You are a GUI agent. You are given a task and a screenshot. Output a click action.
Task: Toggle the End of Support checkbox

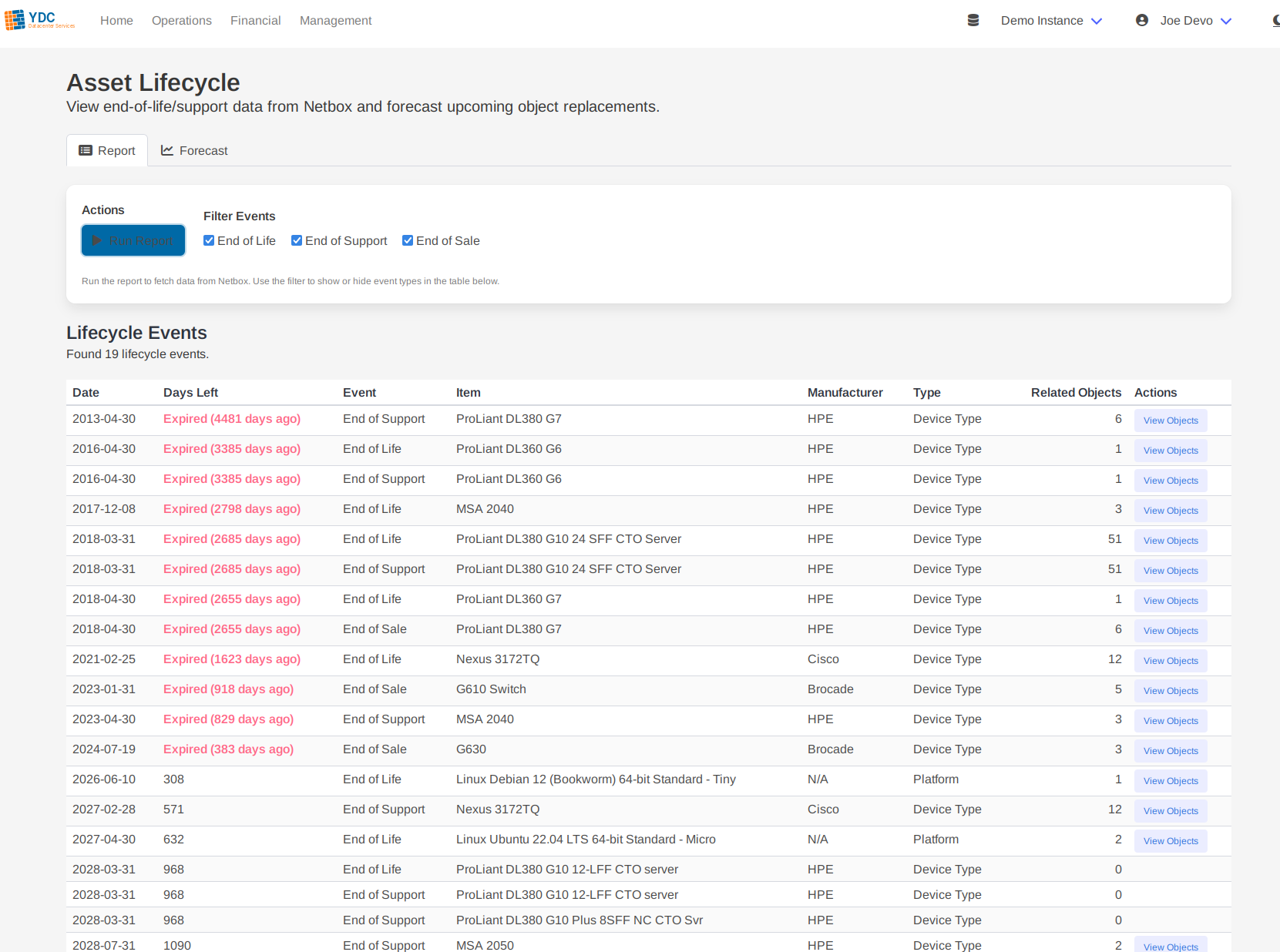pos(297,240)
